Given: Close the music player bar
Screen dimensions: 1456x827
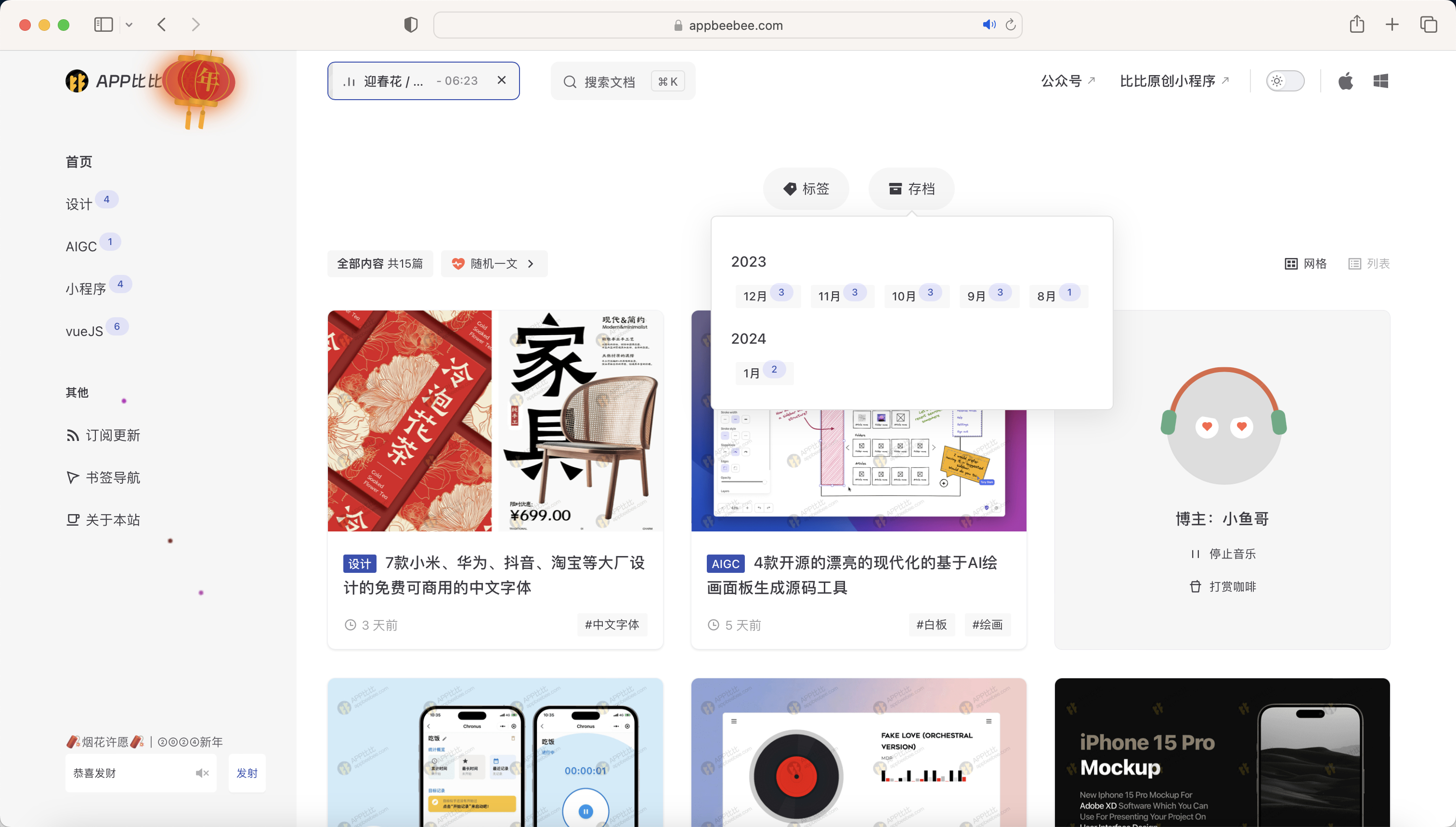Looking at the screenshot, I should [x=501, y=80].
